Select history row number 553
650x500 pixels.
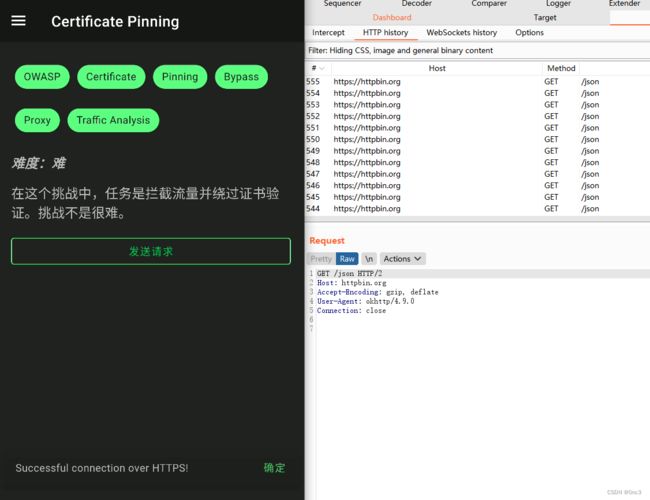click(x=478, y=105)
